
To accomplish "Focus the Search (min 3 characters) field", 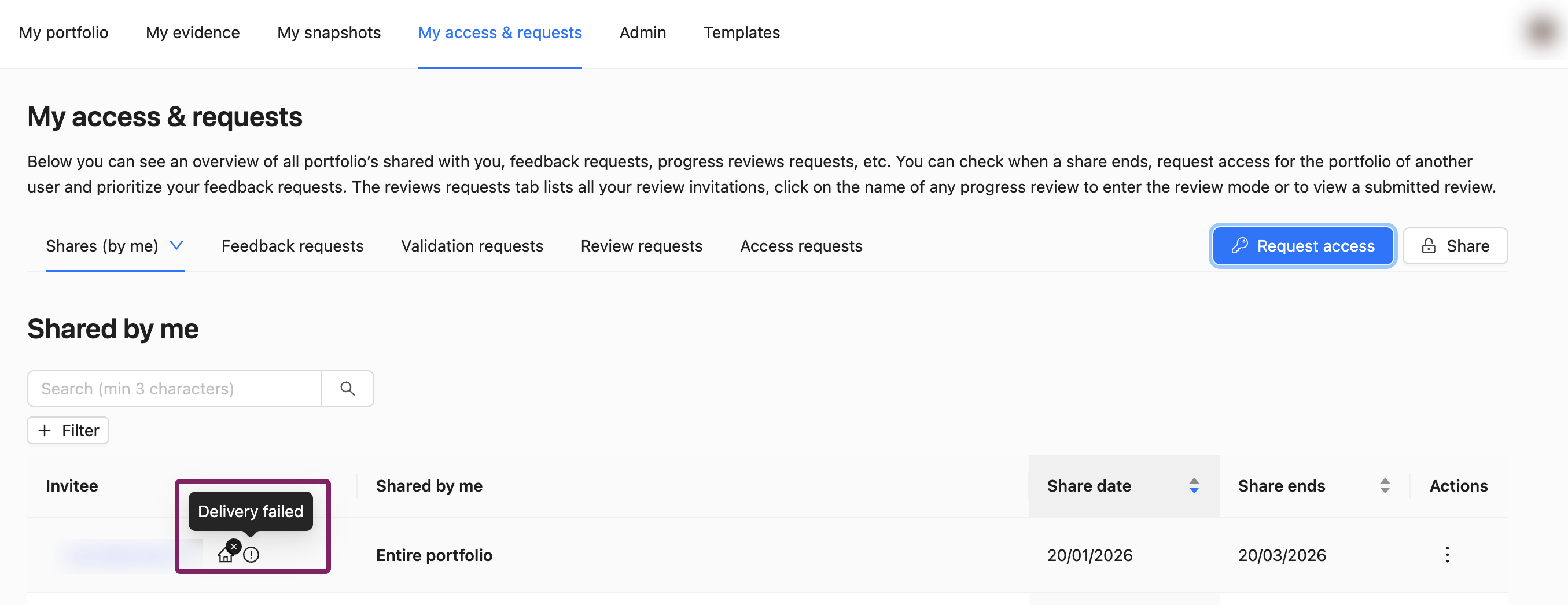I will pos(175,388).
